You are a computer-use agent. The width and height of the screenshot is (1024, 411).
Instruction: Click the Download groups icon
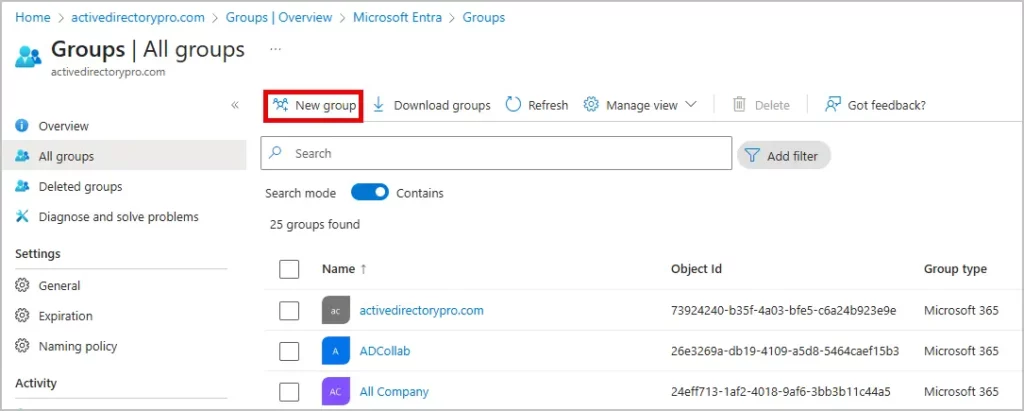click(379, 105)
